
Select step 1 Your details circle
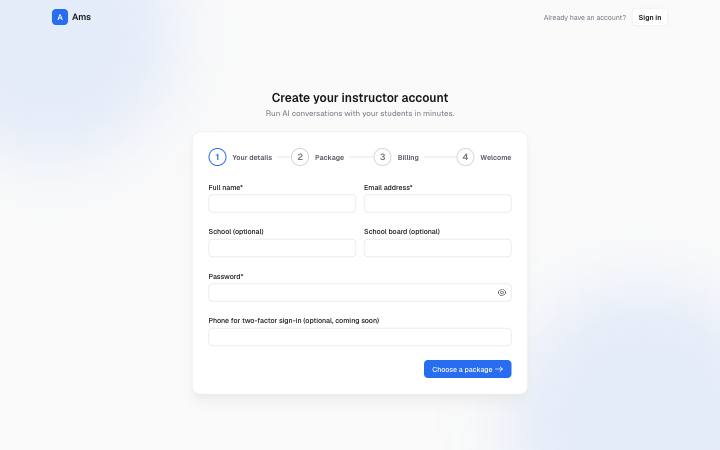[x=217, y=157]
